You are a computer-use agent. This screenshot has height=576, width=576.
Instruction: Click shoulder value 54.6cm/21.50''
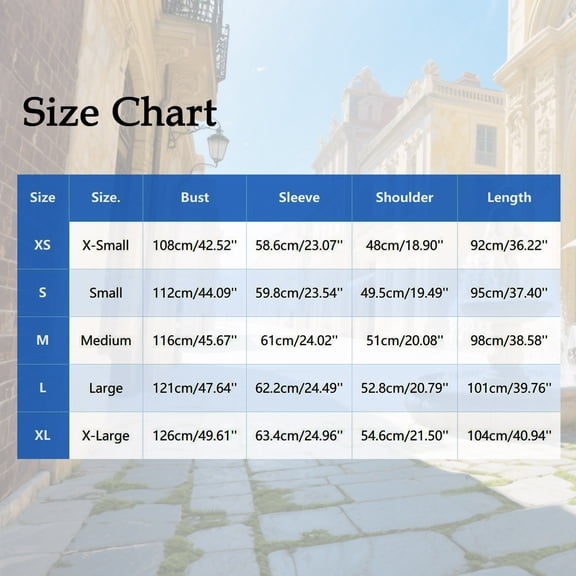(404, 436)
